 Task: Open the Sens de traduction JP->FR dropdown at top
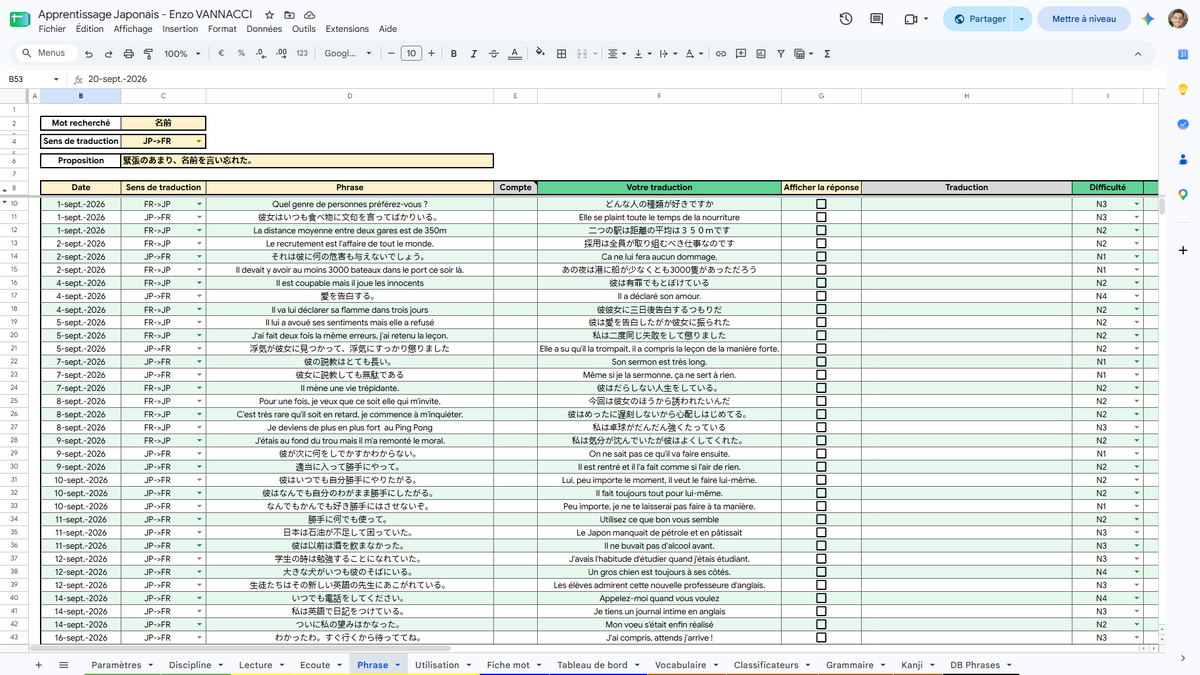tap(199, 142)
